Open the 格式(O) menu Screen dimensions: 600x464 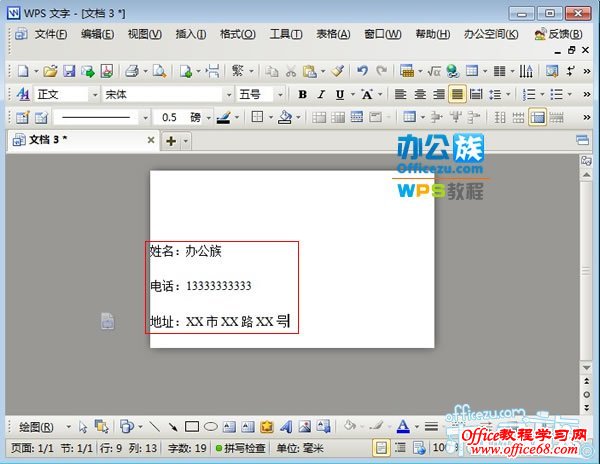(238, 34)
